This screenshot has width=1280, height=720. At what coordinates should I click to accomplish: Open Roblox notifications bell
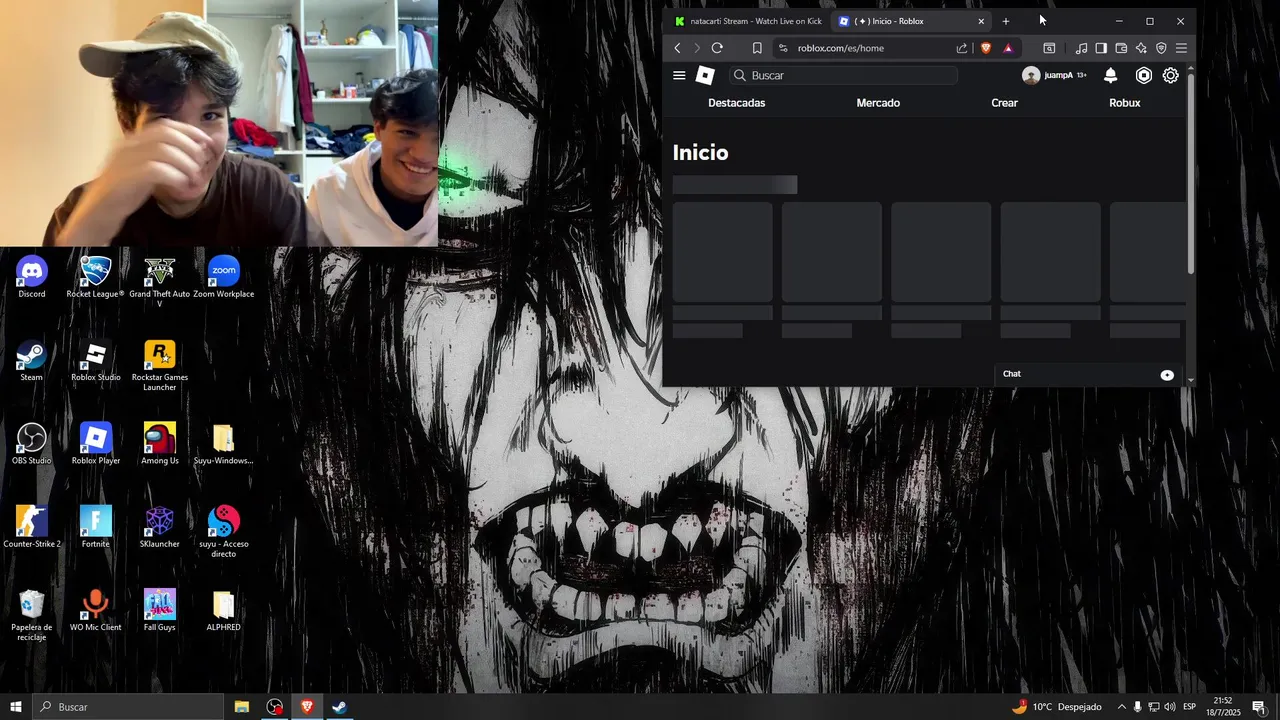coord(1110,75)
